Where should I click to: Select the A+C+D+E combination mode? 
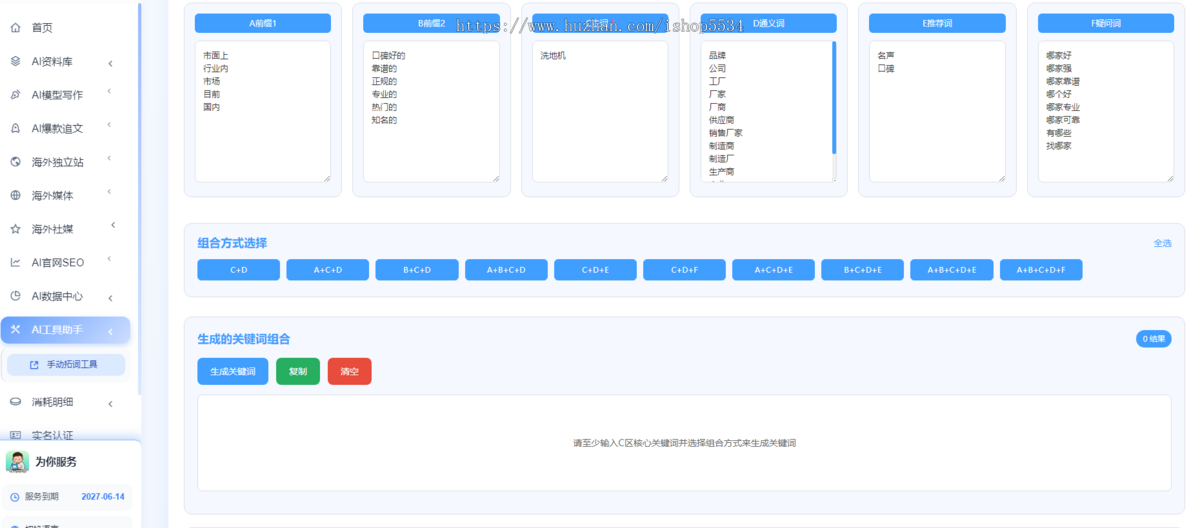coord(773,270)
